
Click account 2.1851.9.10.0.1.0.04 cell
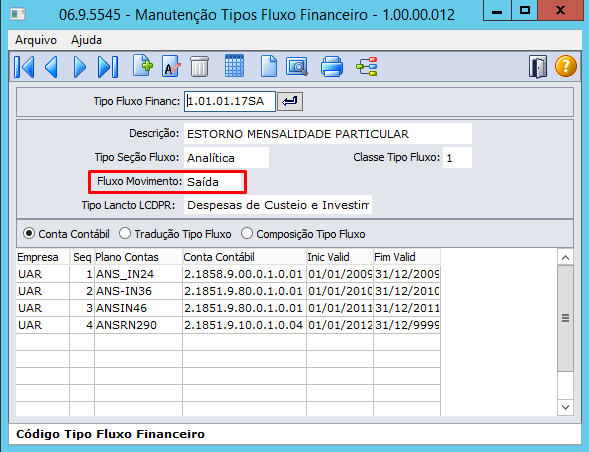pos(245,325)
